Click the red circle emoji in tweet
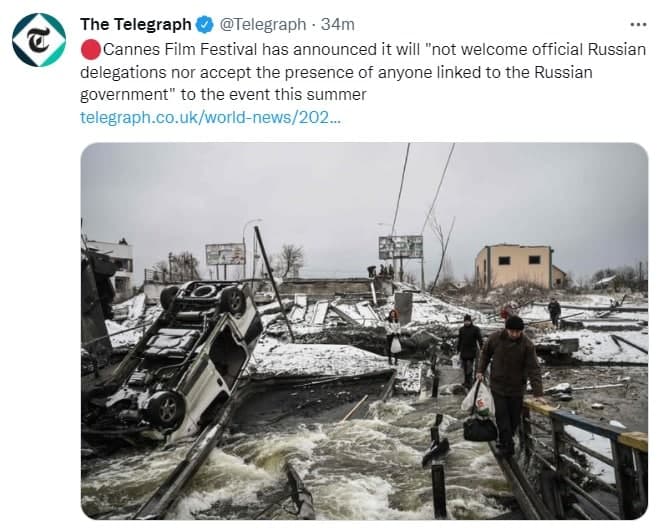The image size is (664, 530). [x=91, y=50]
